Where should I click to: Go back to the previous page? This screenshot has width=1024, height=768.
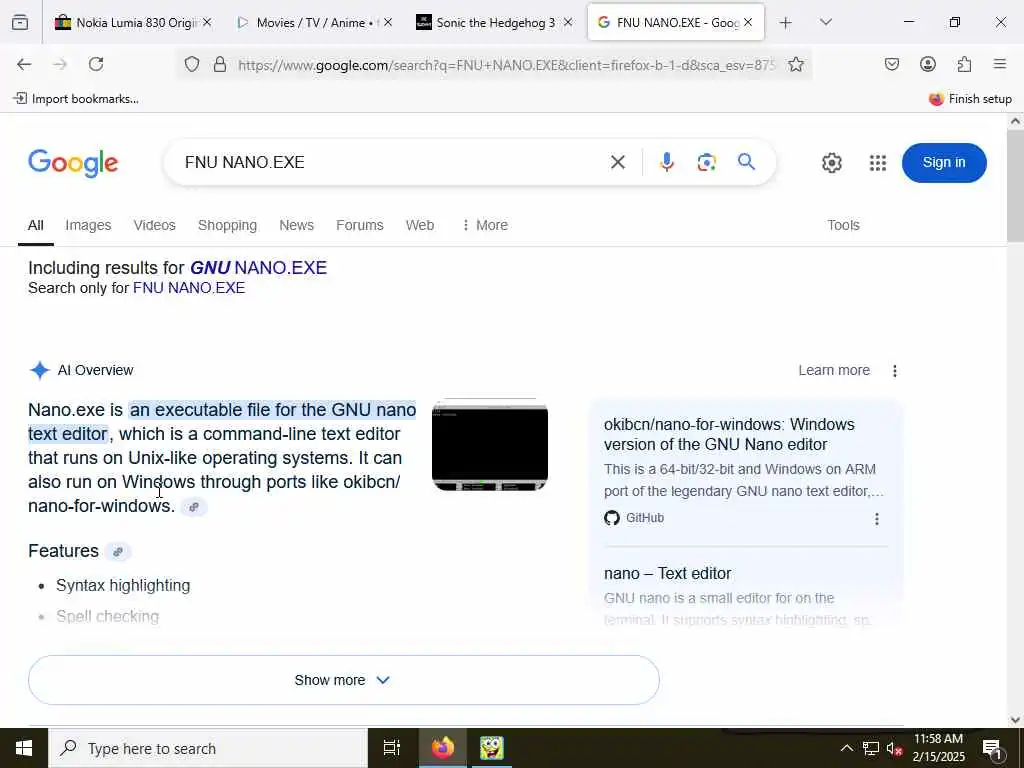pyautogui.click(x=24, y=64)
